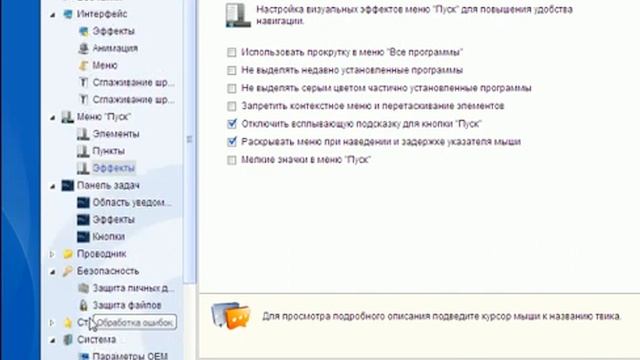Select the Безопасность key icon
The image size is (640, 360).
click(67, 271)
